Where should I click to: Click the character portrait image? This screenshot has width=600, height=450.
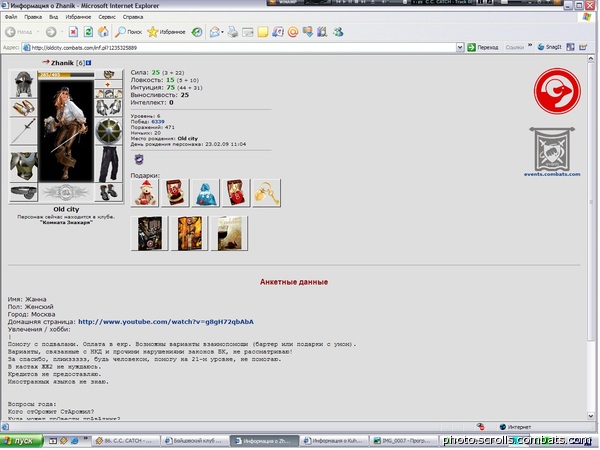click(66, 130)
